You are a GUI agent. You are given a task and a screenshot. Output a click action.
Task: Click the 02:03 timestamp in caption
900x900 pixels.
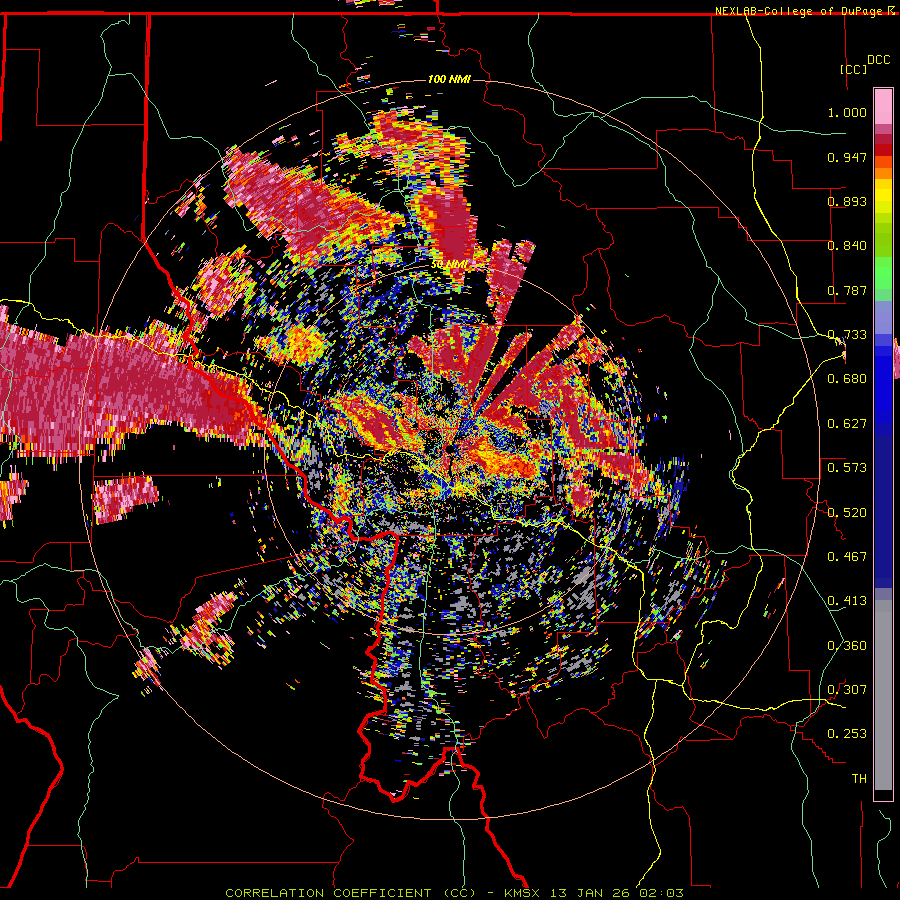pyautogui.click(x=660, y=893)
